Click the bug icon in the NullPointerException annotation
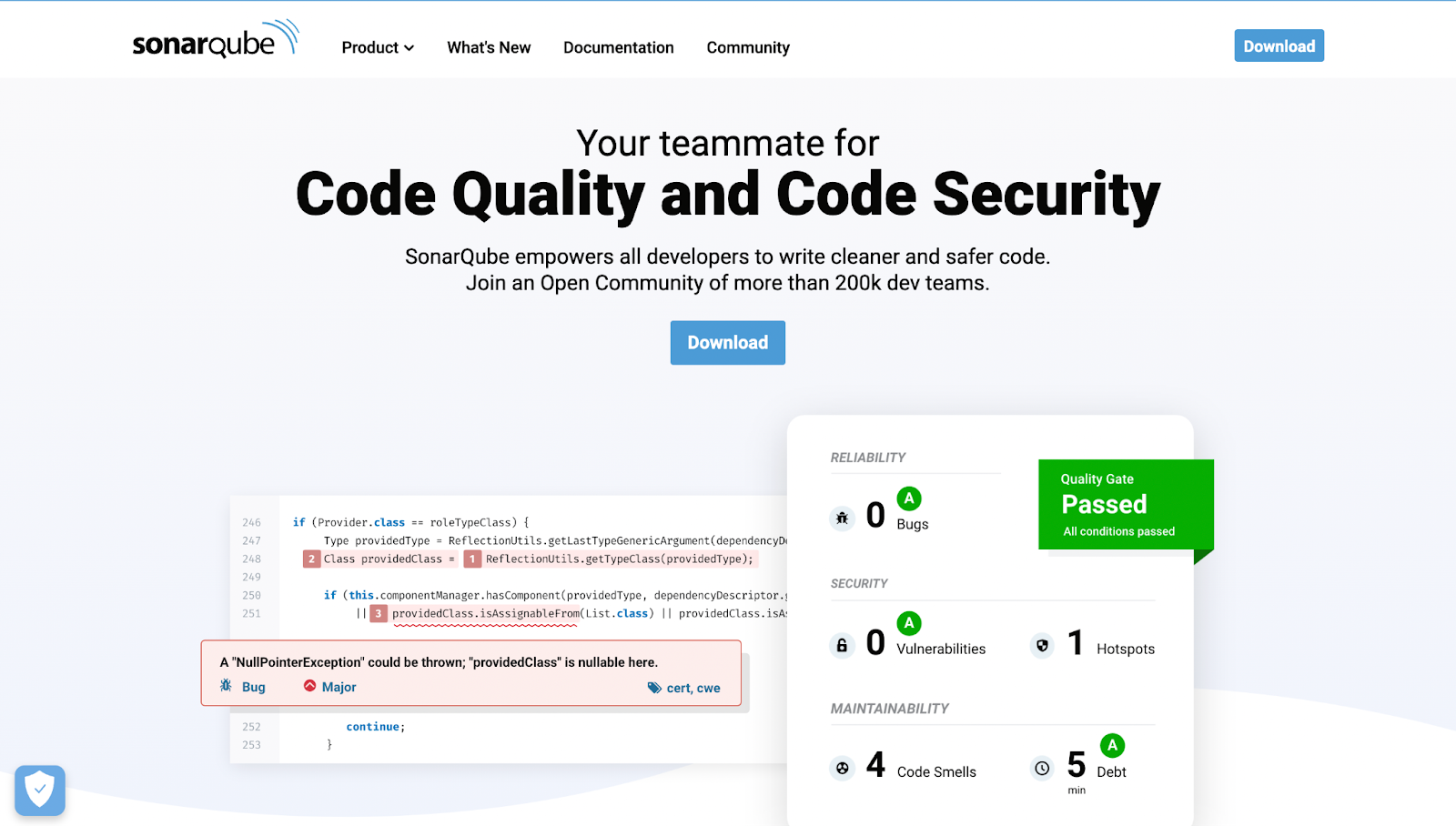Screen dimensions: 1456x826 (x=225, y=686)
